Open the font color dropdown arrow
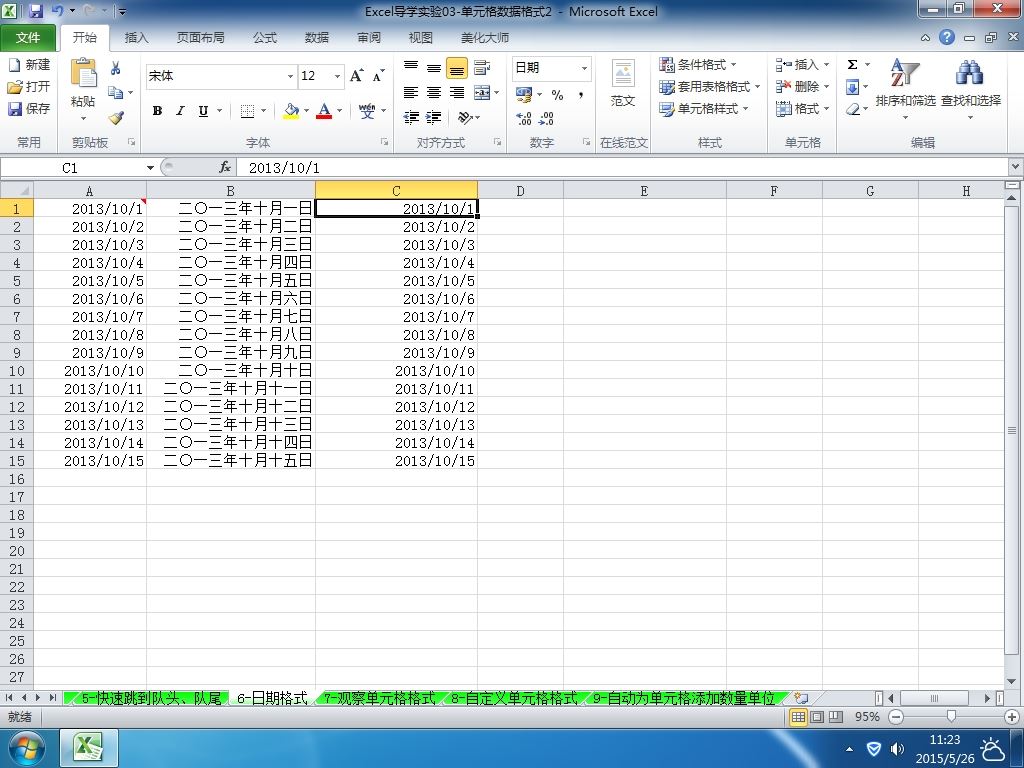The image size is (1024, 768). (x=340, y=111)
